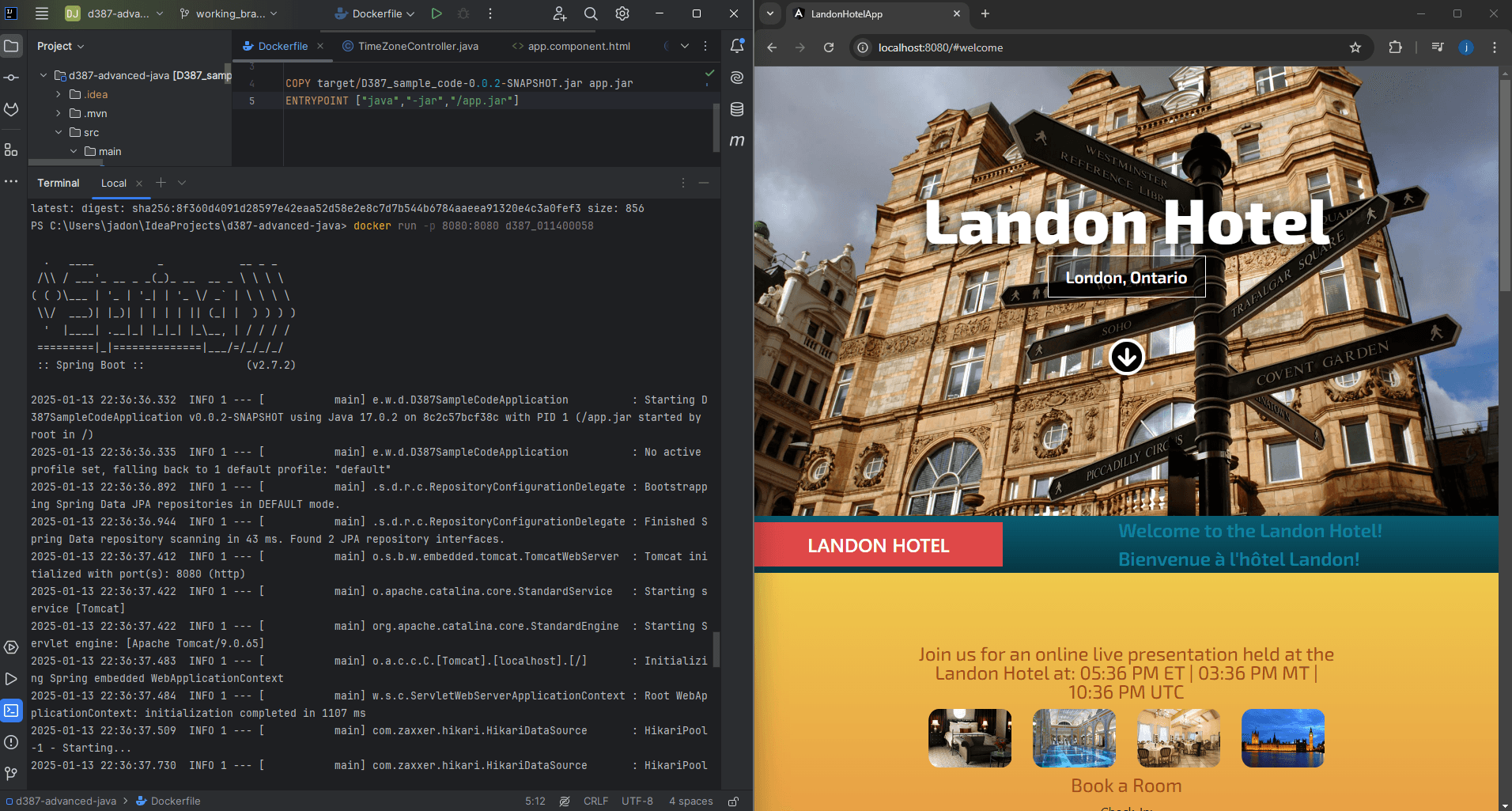Open Run tool window icon
Screen dimensions: 1512x811
click(11, 679)
